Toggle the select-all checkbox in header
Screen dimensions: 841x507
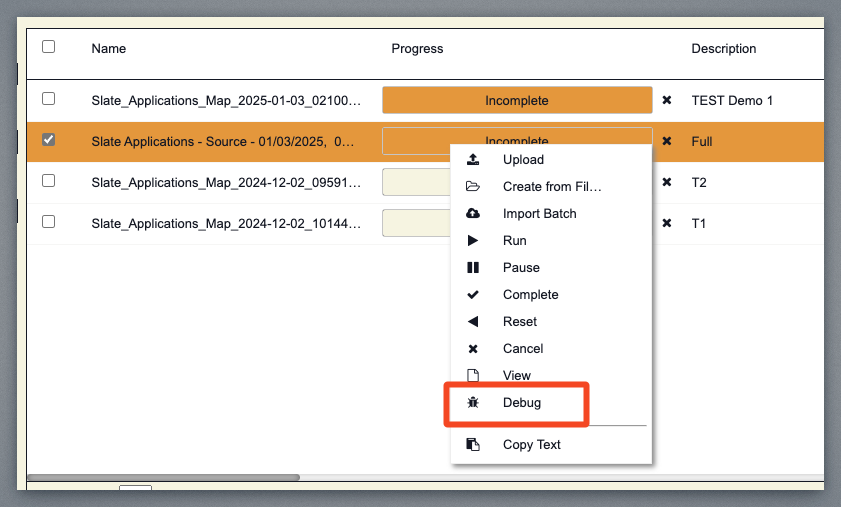click(x=49, y=47)
